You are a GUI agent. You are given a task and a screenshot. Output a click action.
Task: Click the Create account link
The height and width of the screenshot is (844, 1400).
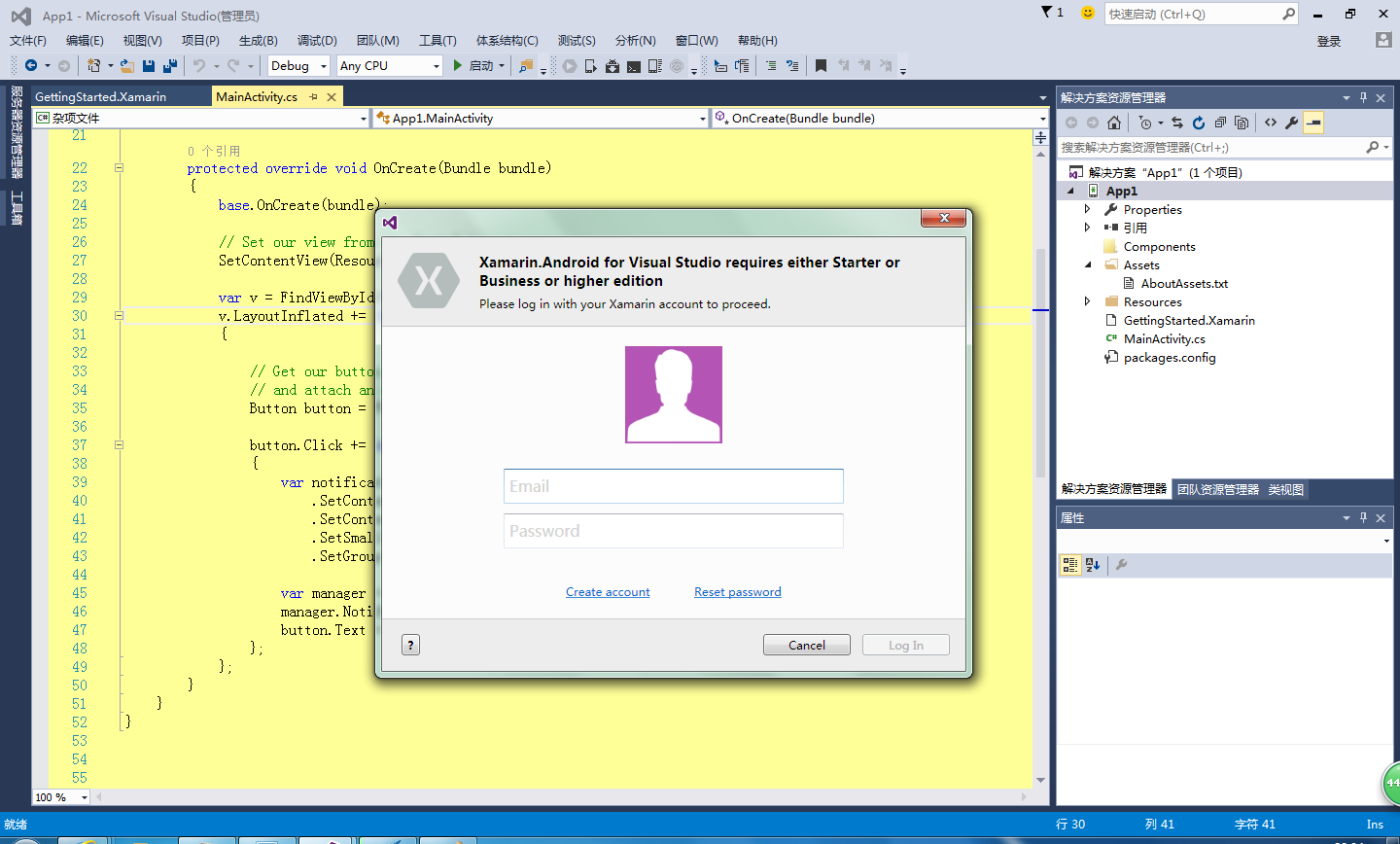pos(608,591)
